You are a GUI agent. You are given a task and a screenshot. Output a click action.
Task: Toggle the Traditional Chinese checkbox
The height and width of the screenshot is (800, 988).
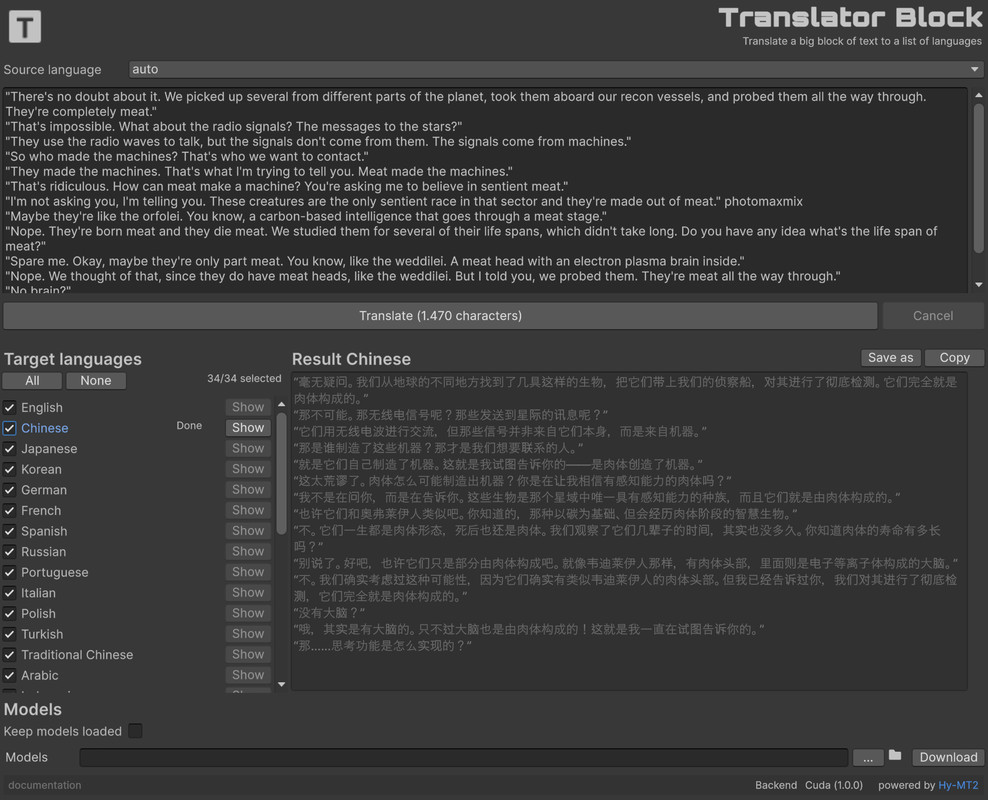9,654
